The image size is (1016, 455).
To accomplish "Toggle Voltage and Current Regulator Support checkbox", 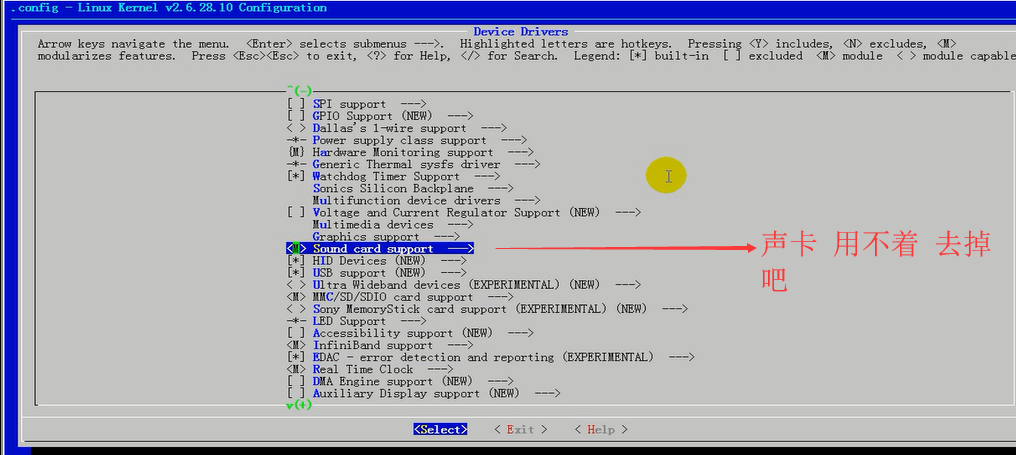I will (x=295, y=213).
